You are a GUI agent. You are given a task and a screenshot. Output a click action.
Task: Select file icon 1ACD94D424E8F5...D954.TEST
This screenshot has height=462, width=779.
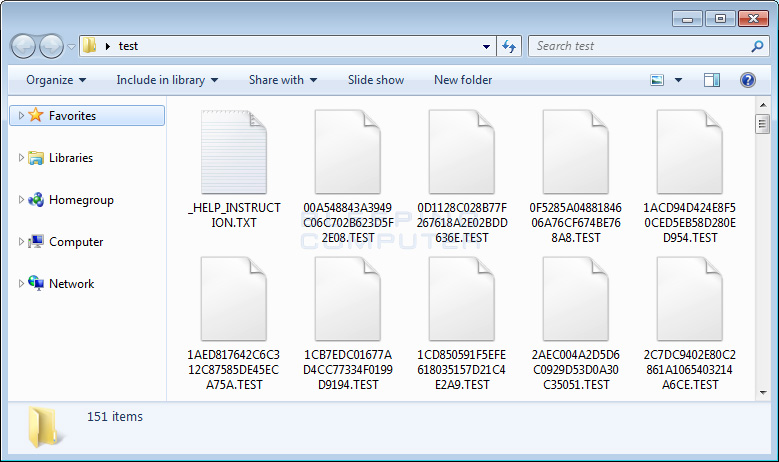point(690,152)
